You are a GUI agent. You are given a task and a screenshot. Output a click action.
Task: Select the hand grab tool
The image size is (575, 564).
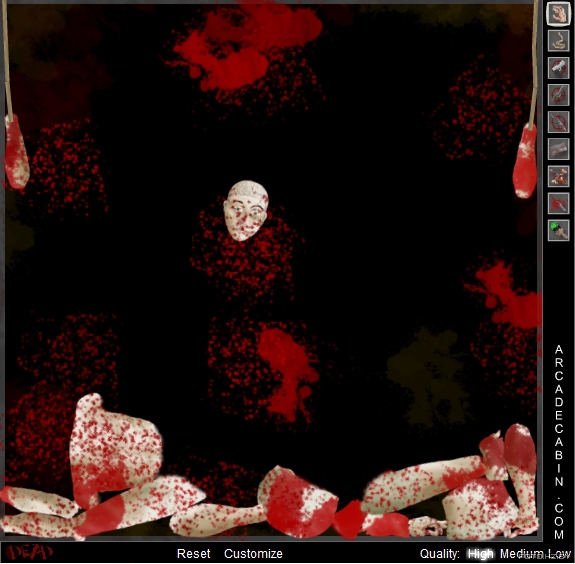click(x=558, y=14)
